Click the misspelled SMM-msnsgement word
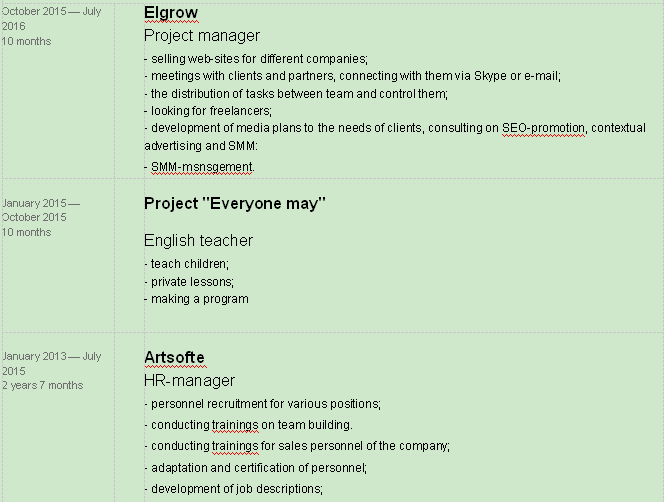 pyautogui.click(x=203, y=167)
